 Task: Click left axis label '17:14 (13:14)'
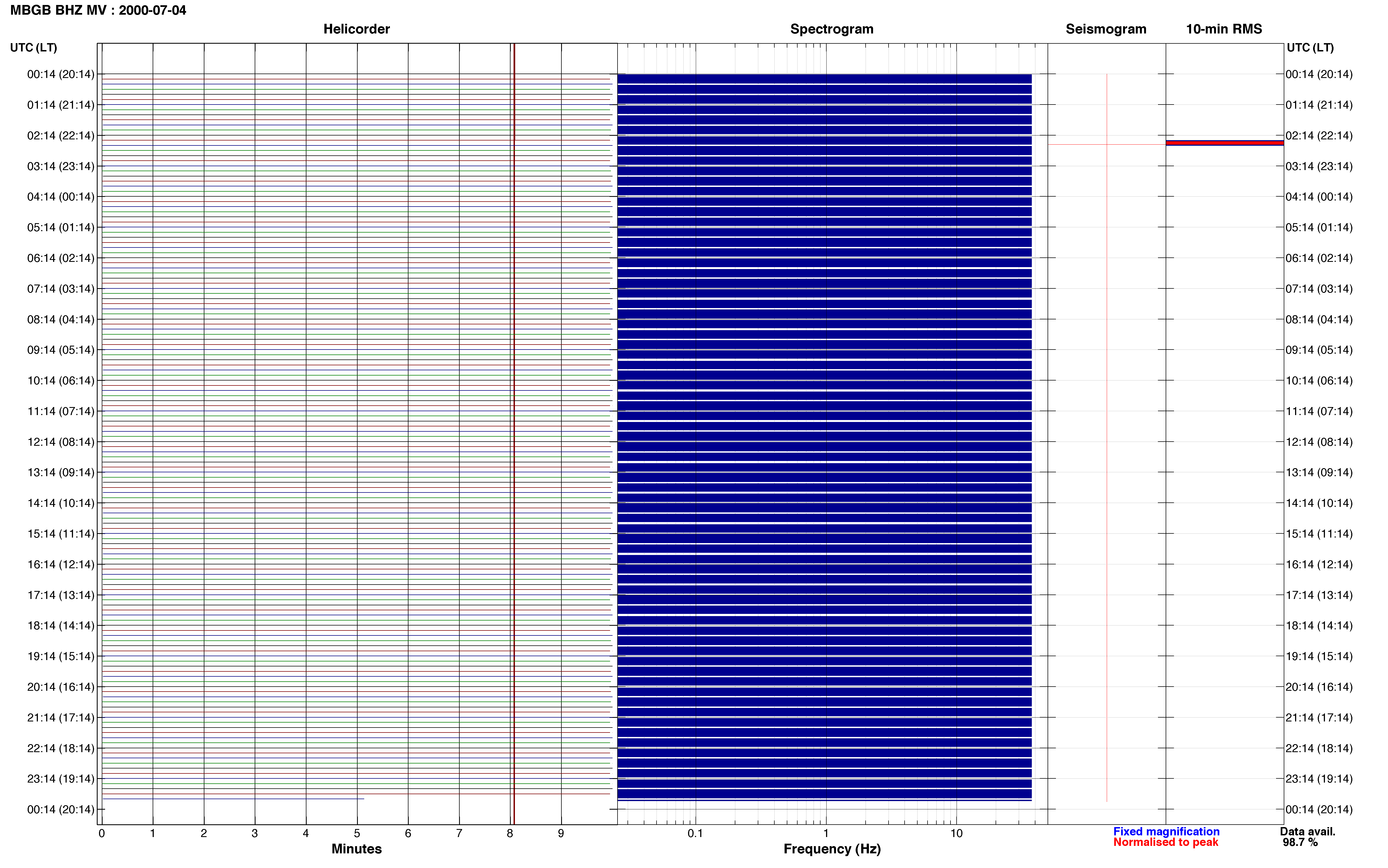(x=61, y=595)
